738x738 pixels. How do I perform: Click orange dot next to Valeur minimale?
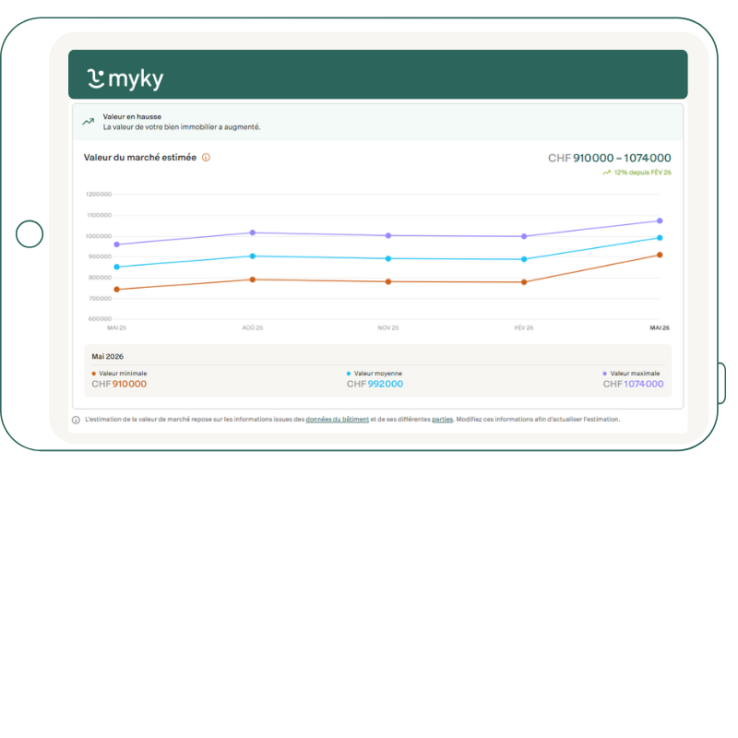pos(94,374)
